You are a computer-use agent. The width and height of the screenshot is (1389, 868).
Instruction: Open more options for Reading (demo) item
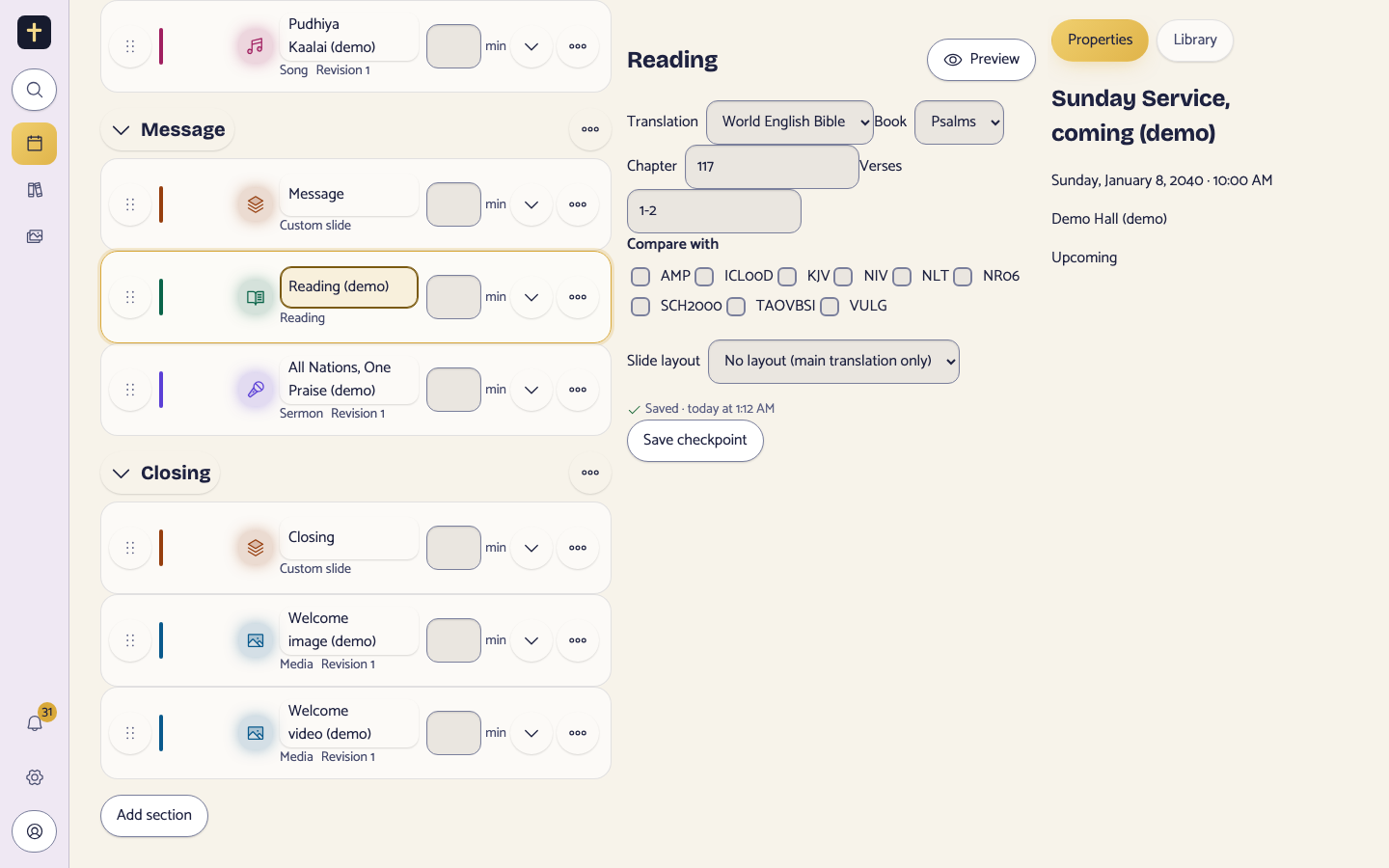click(x=578, y=297)
